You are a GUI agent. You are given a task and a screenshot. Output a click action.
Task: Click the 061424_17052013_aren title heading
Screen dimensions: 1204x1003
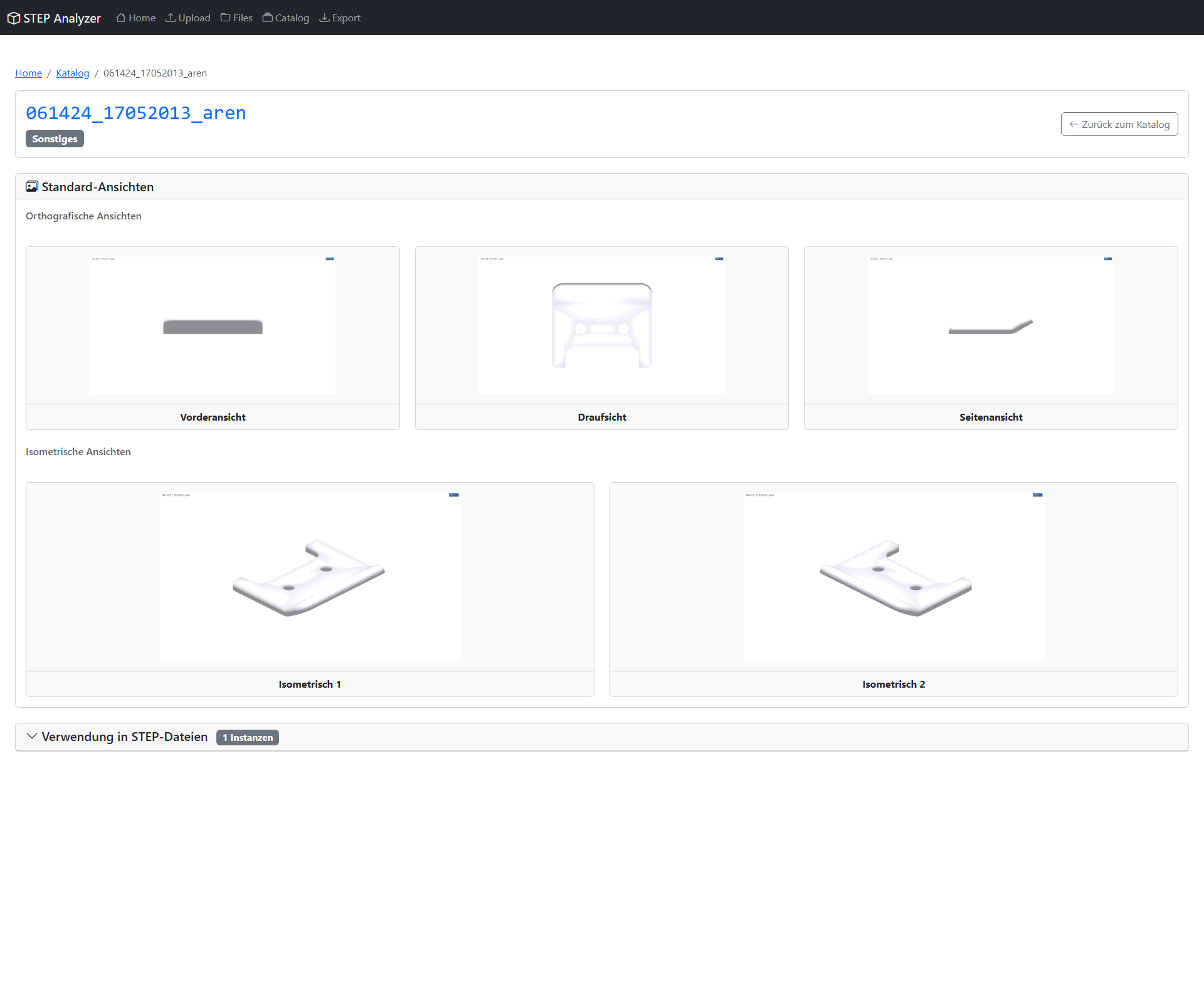135,113
